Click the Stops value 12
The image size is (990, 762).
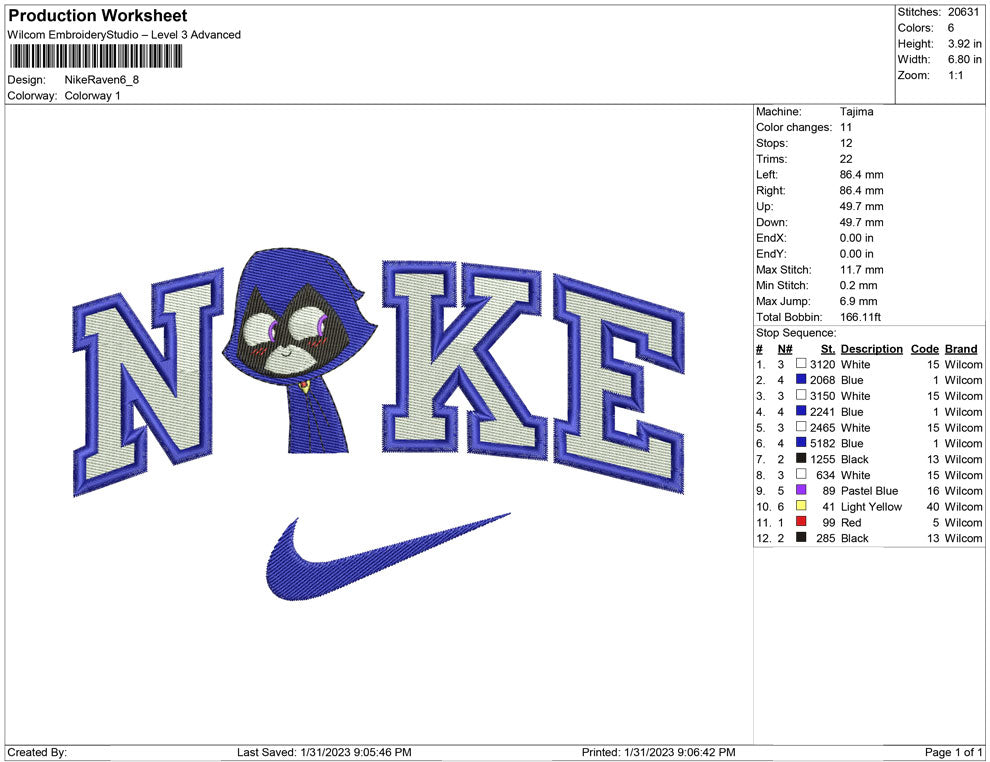(846, 143)
